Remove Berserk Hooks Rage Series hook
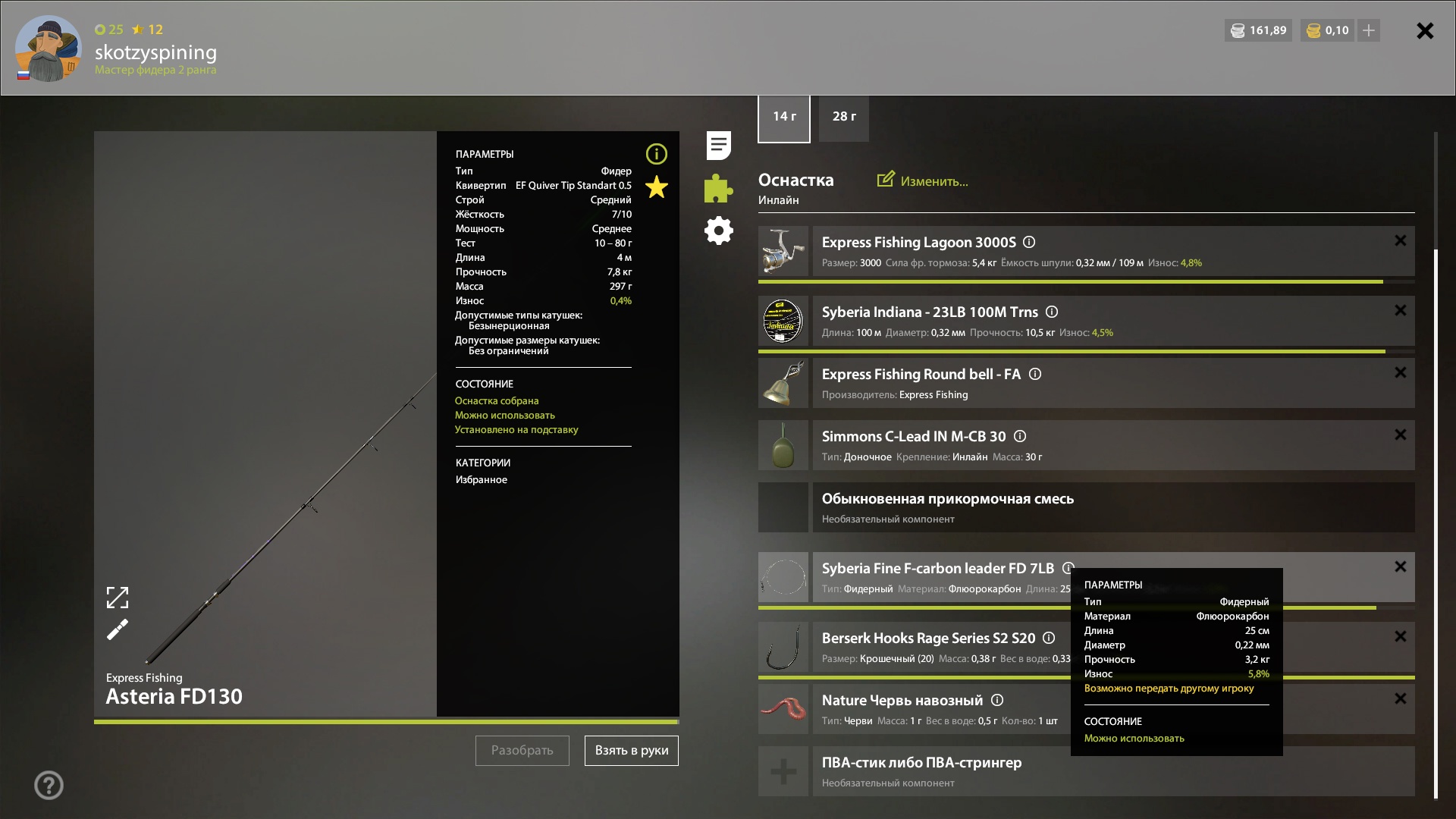Image resolution: width=1456 pixels, height=819 pixels. pyautogui.click(x=1400, y=636)
